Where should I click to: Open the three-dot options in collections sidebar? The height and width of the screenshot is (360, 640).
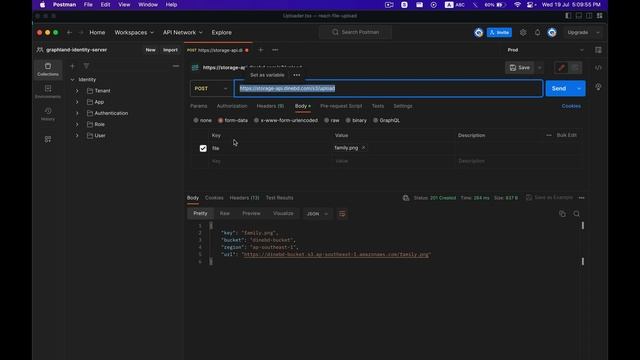click(176, 66)
